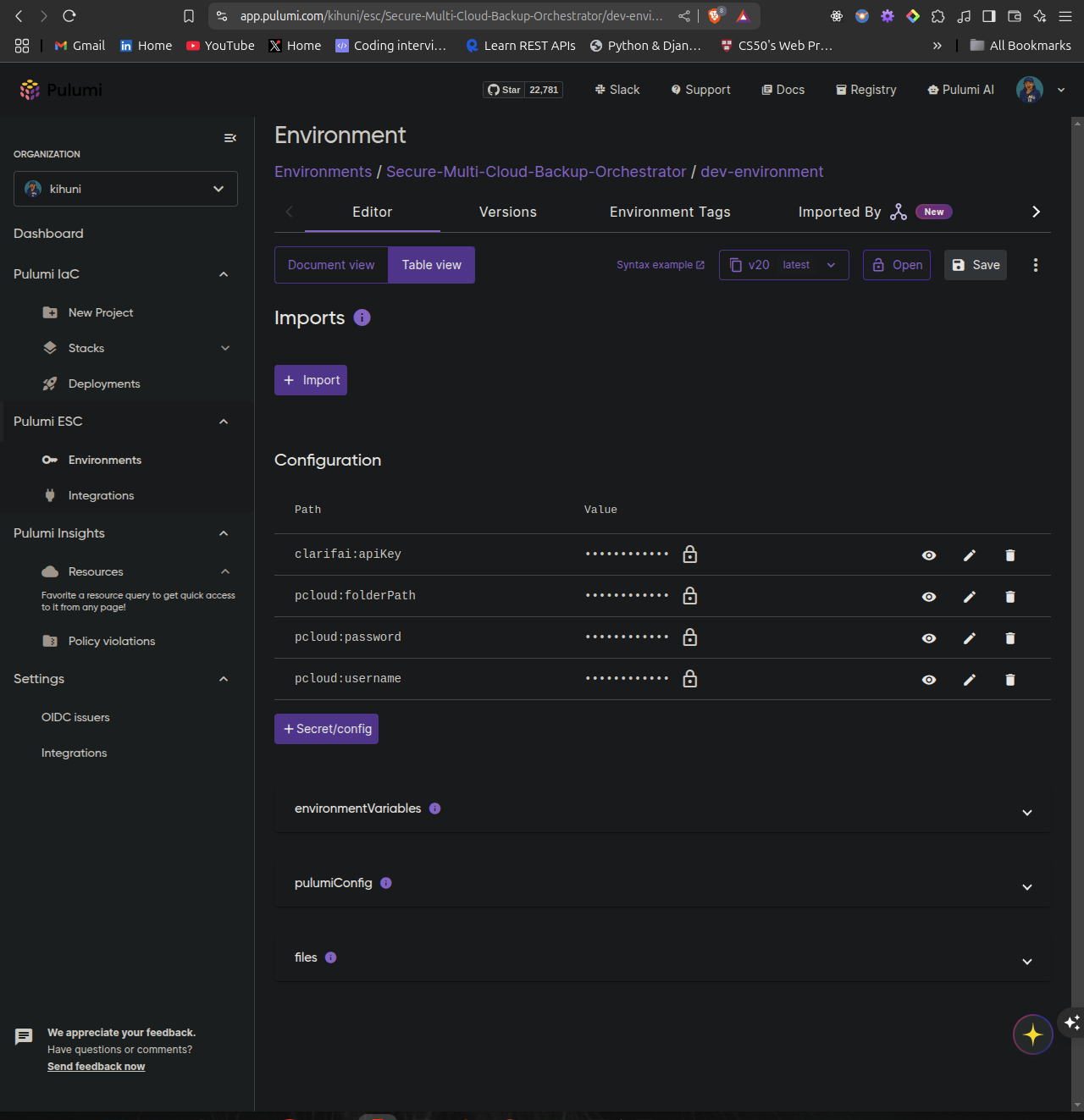This screenshot has width=1084, height=1120.
Task: Open Policy violations in sidebar
Action: click(112, 641)
